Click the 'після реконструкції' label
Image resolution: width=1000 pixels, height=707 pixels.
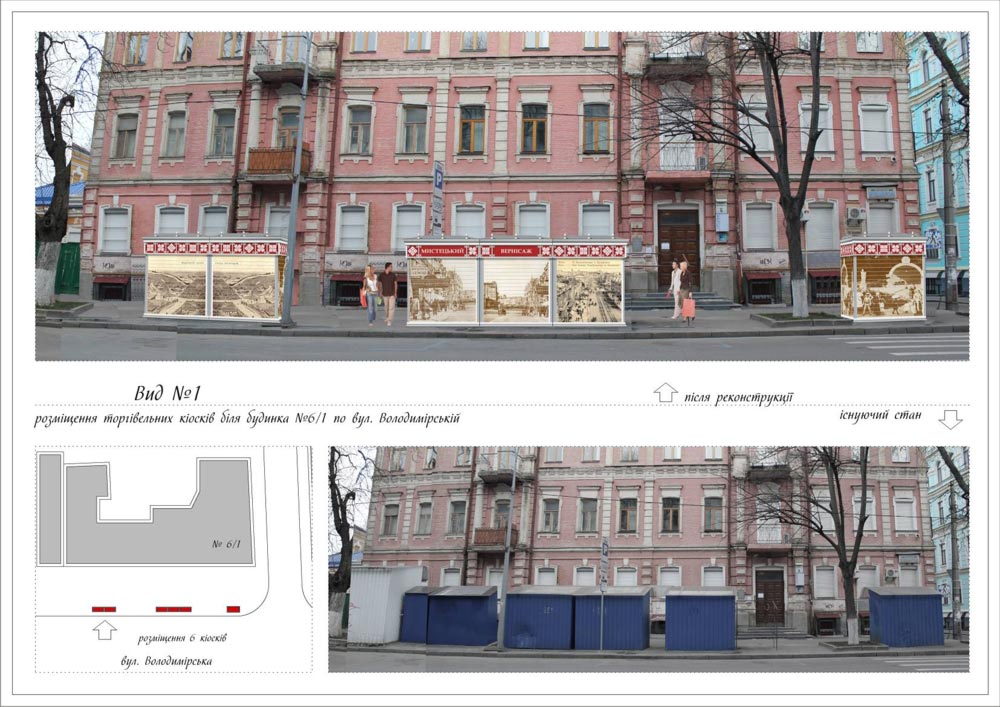click(739, 397)
